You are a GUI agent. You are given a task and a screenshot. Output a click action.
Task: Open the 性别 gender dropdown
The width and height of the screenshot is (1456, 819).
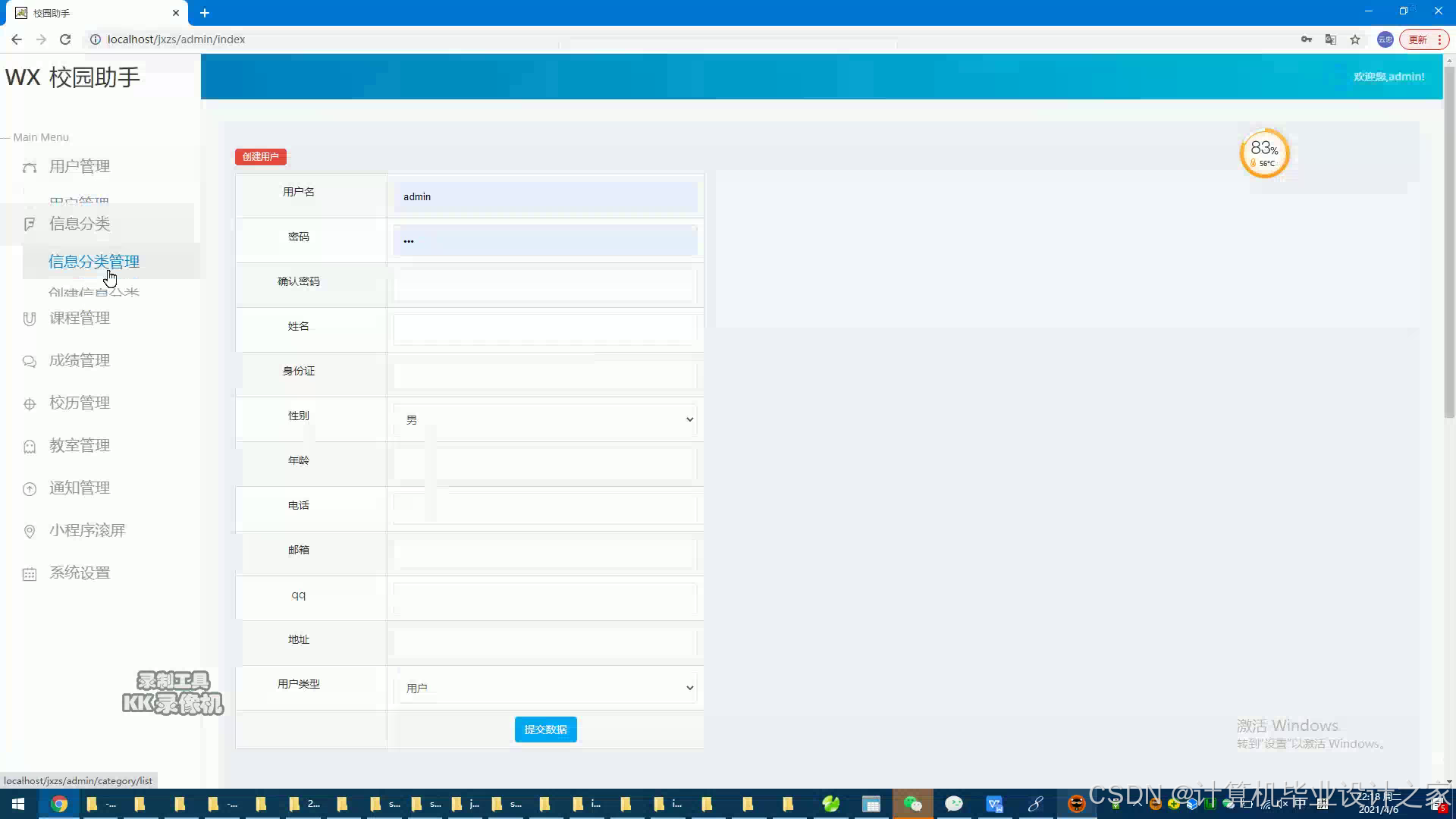(x=545, y=419)
